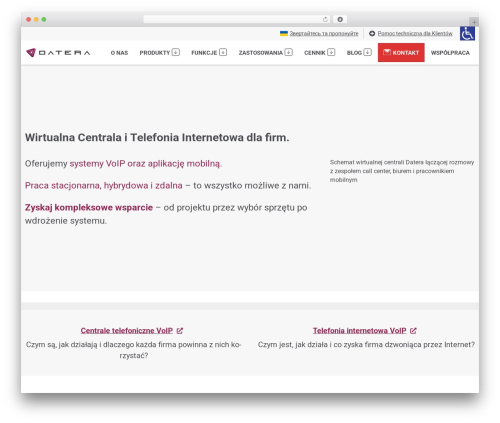Open the accessibility wheelchair icon

pyautogui.click(x=467, y=33)
